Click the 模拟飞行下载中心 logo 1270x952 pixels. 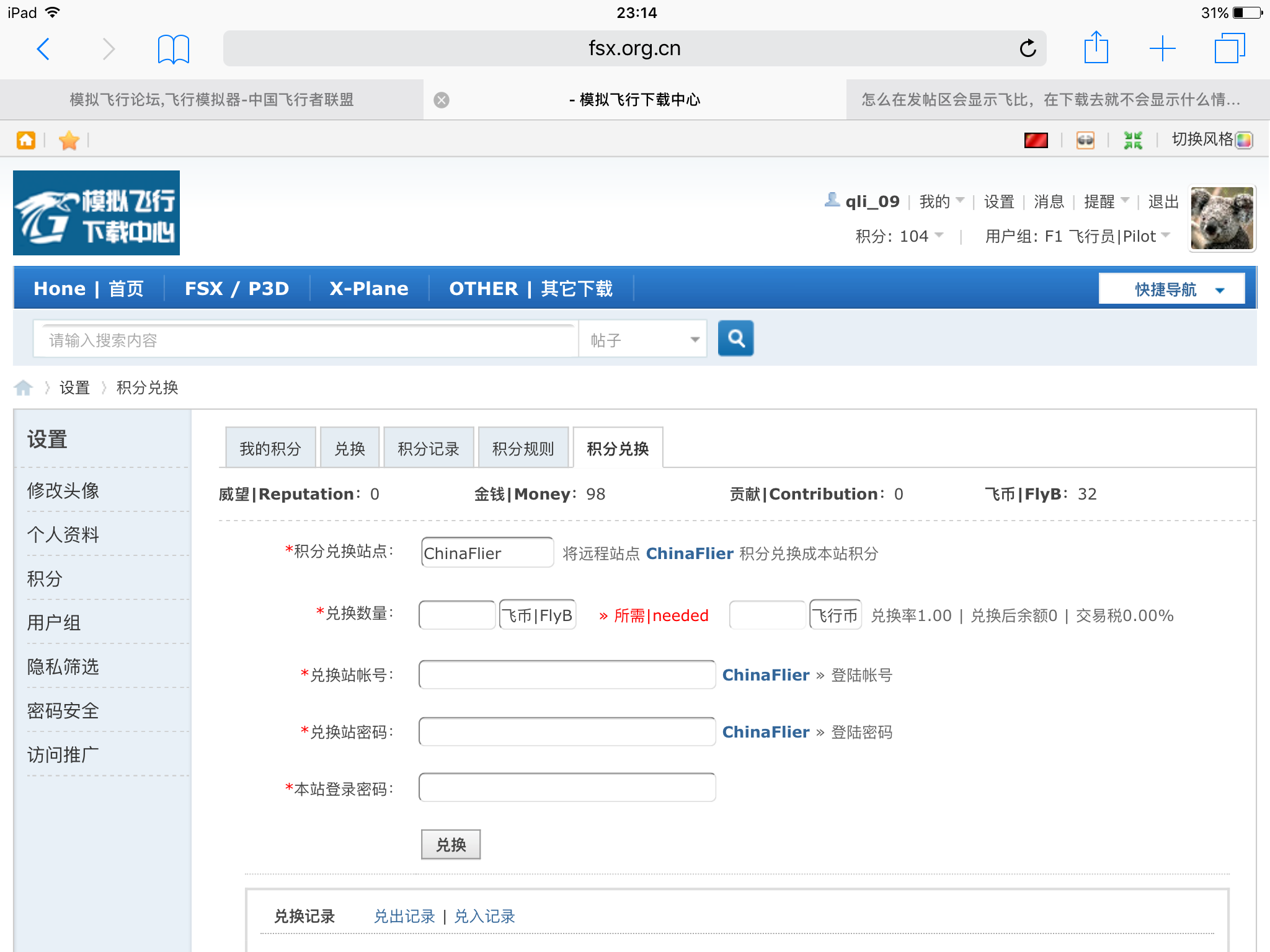point(97,213)
